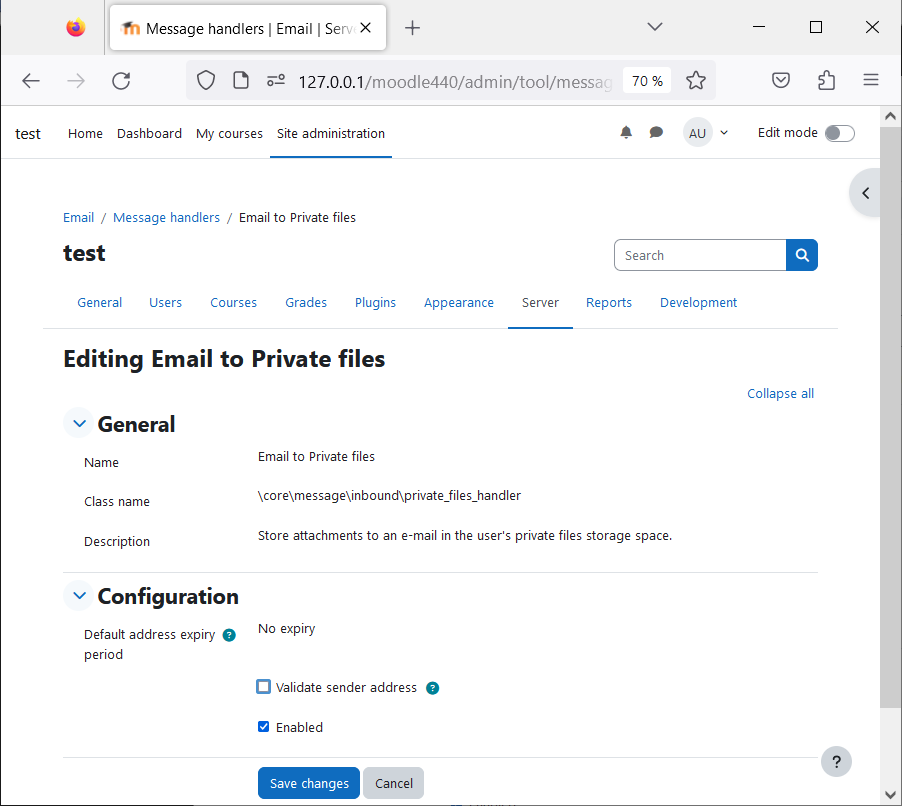Viewport: 902px width, 806px height.
Task: Switch to the Plugins tab
Action: click(375, 303)
